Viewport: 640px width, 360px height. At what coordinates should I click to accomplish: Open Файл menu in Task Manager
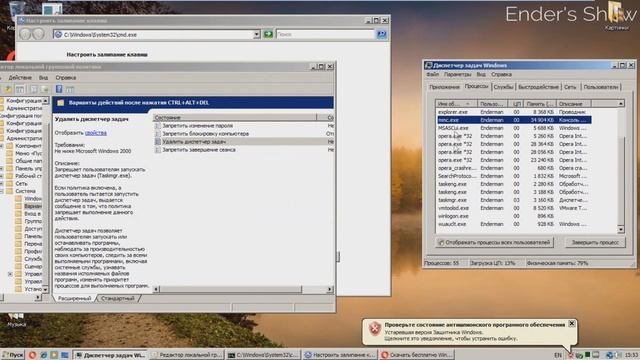coord(433,75)
